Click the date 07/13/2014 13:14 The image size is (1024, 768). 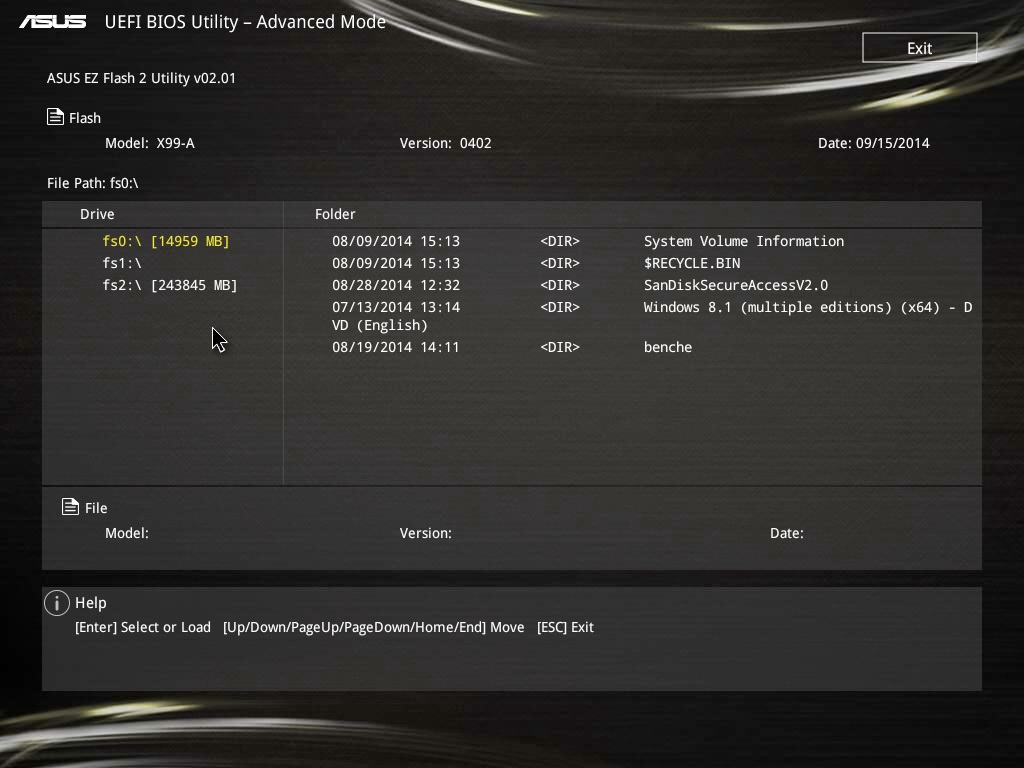coord(396,307)
